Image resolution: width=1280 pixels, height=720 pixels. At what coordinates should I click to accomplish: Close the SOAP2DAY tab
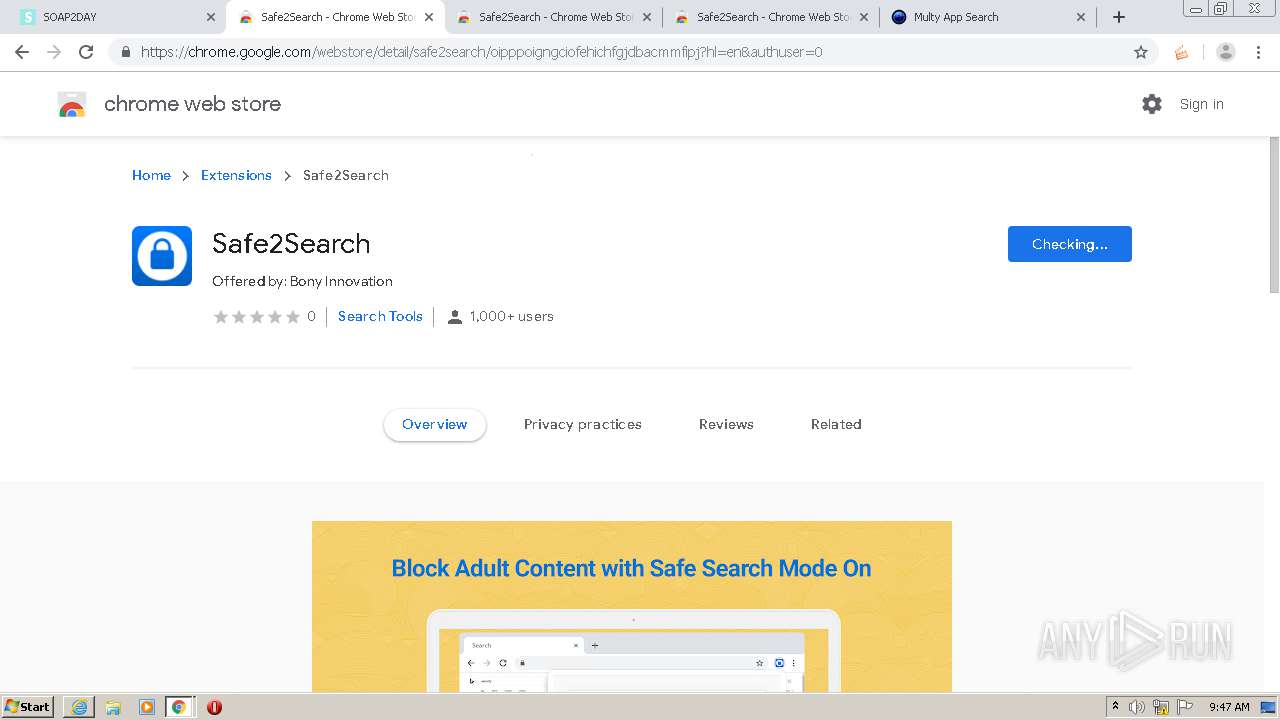tap(211, 17)
